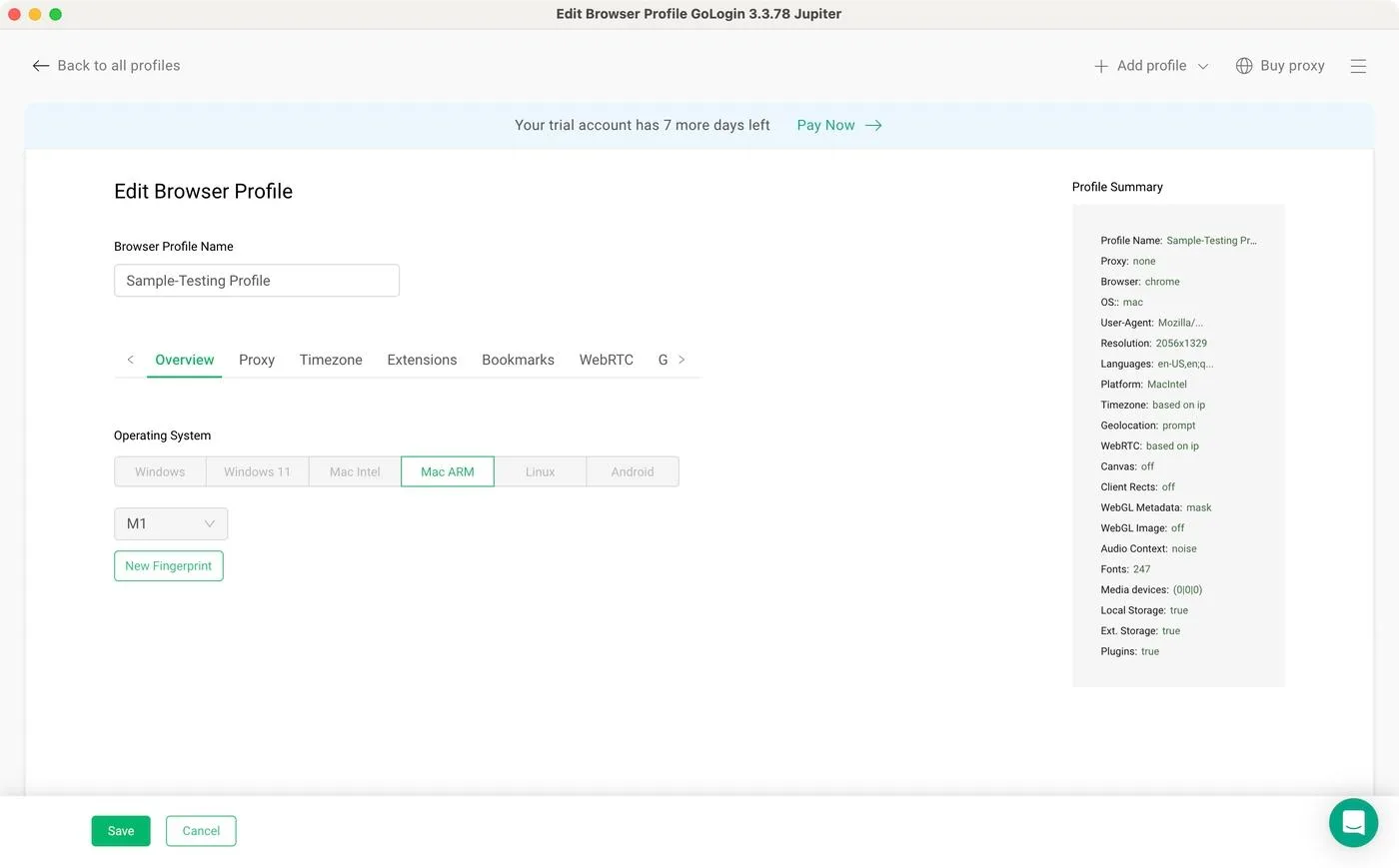Select Linux as the operating system
Viewport: 1399px width, 868px height.
[540, 472]
